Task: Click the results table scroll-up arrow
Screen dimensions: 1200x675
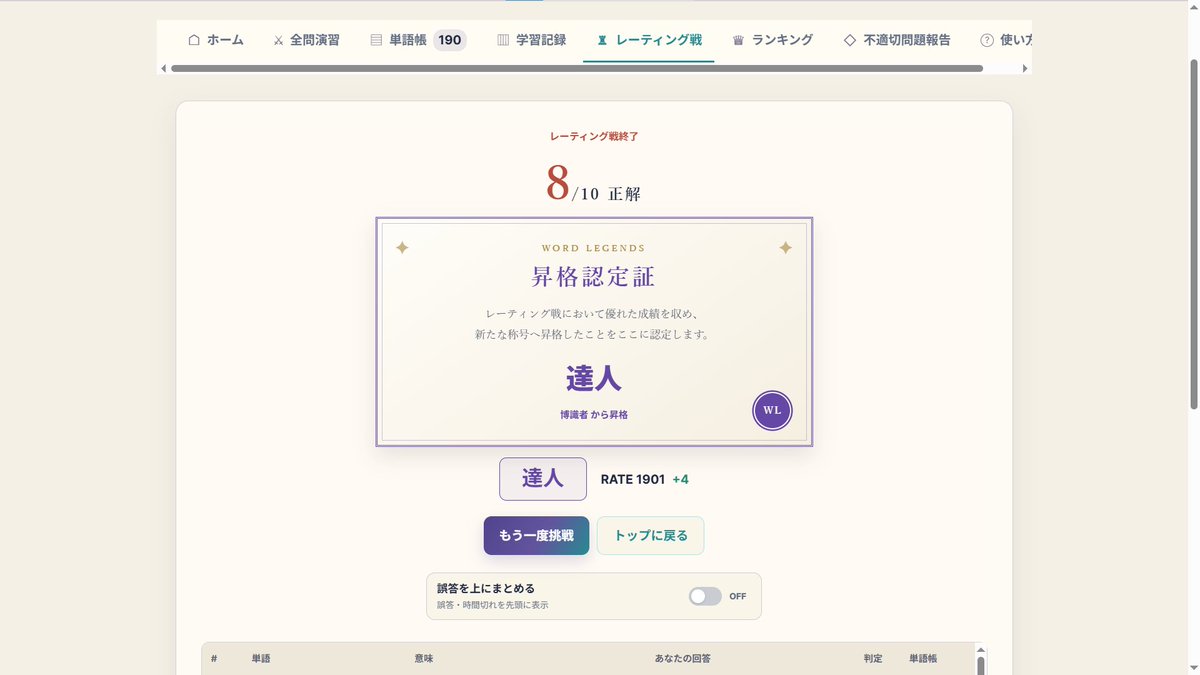Action: [x=980, y=649]
